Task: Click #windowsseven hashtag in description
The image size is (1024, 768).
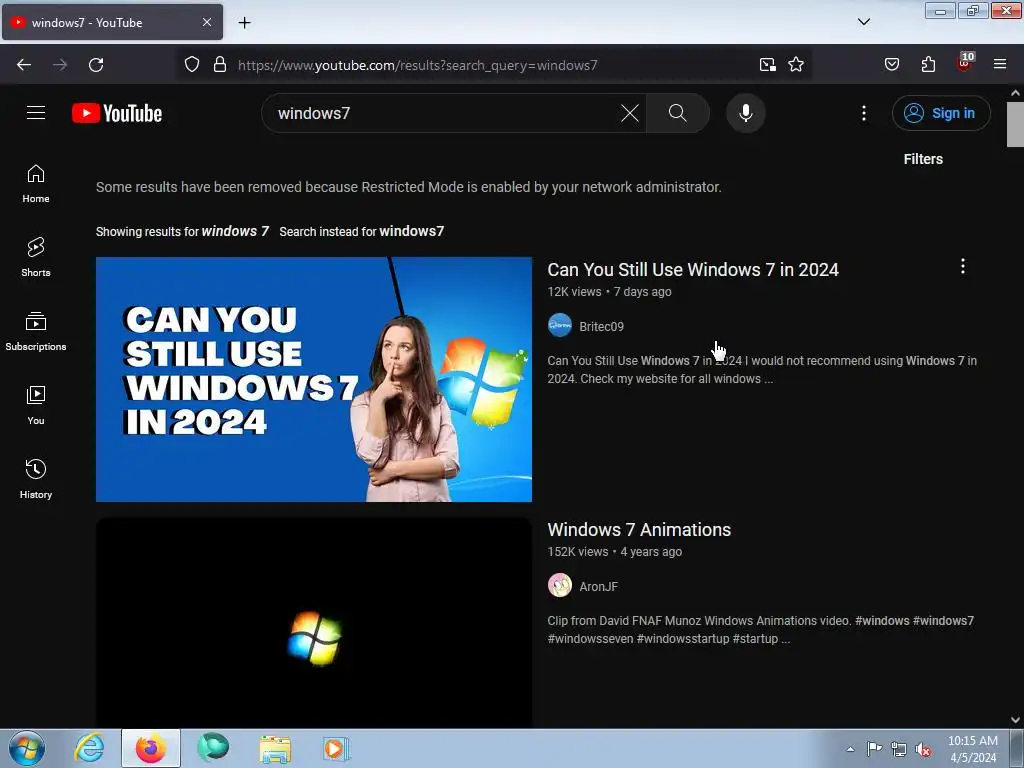Action: [590, 639]
